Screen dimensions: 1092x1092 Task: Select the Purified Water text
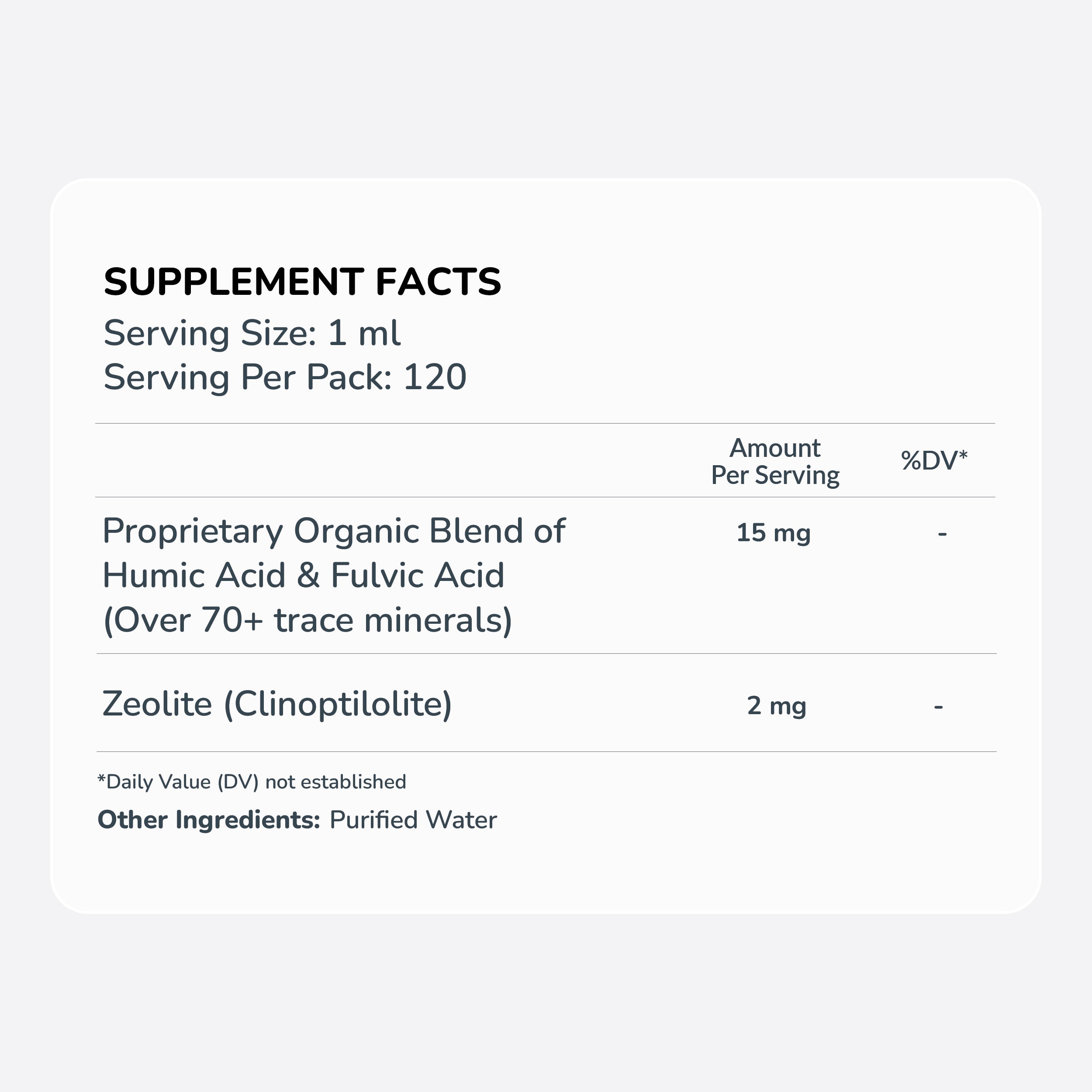tap(413, 820)
